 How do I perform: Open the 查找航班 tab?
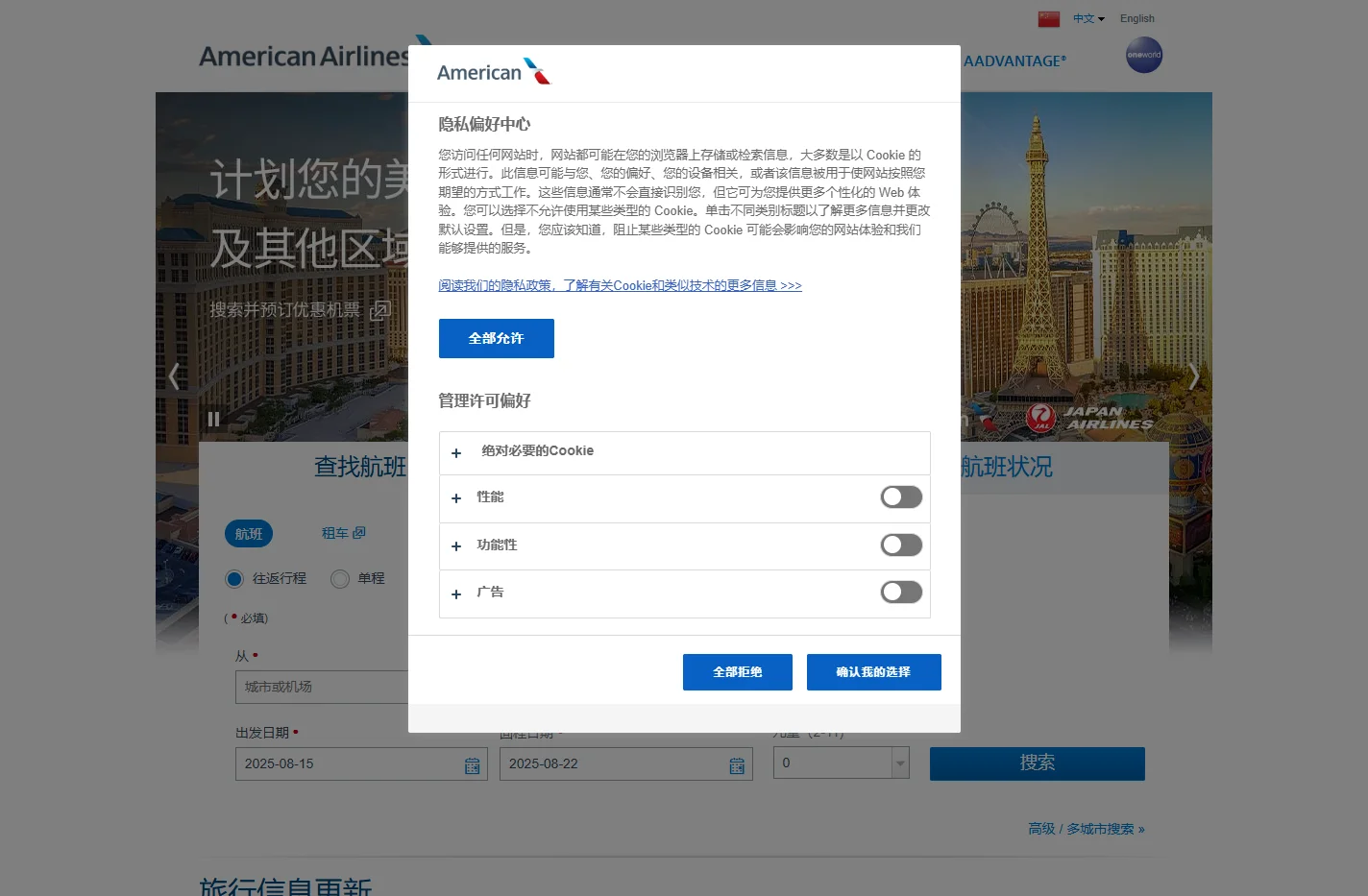[x=360, y=467]
